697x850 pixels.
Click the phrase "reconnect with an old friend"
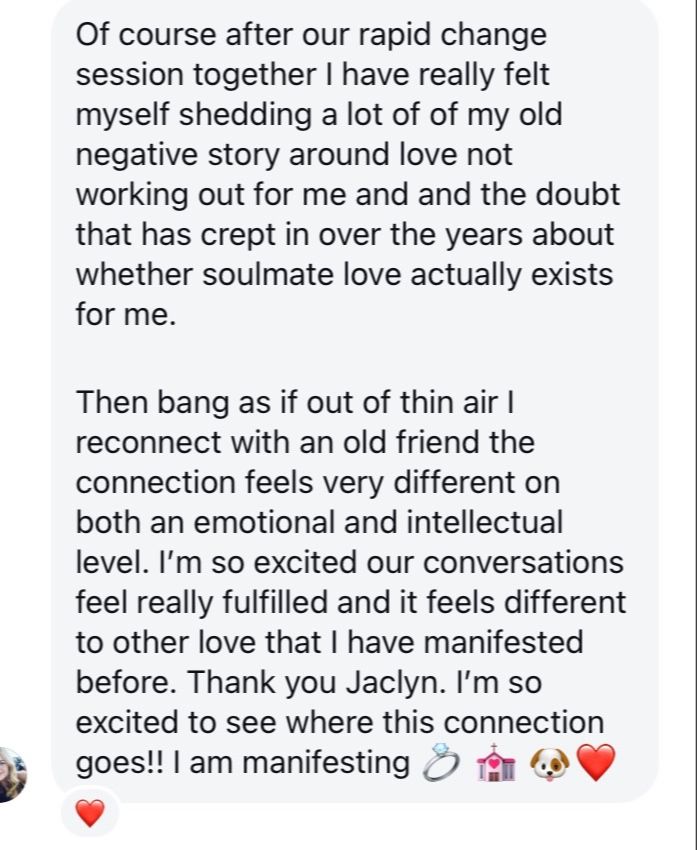coord(305,441)
